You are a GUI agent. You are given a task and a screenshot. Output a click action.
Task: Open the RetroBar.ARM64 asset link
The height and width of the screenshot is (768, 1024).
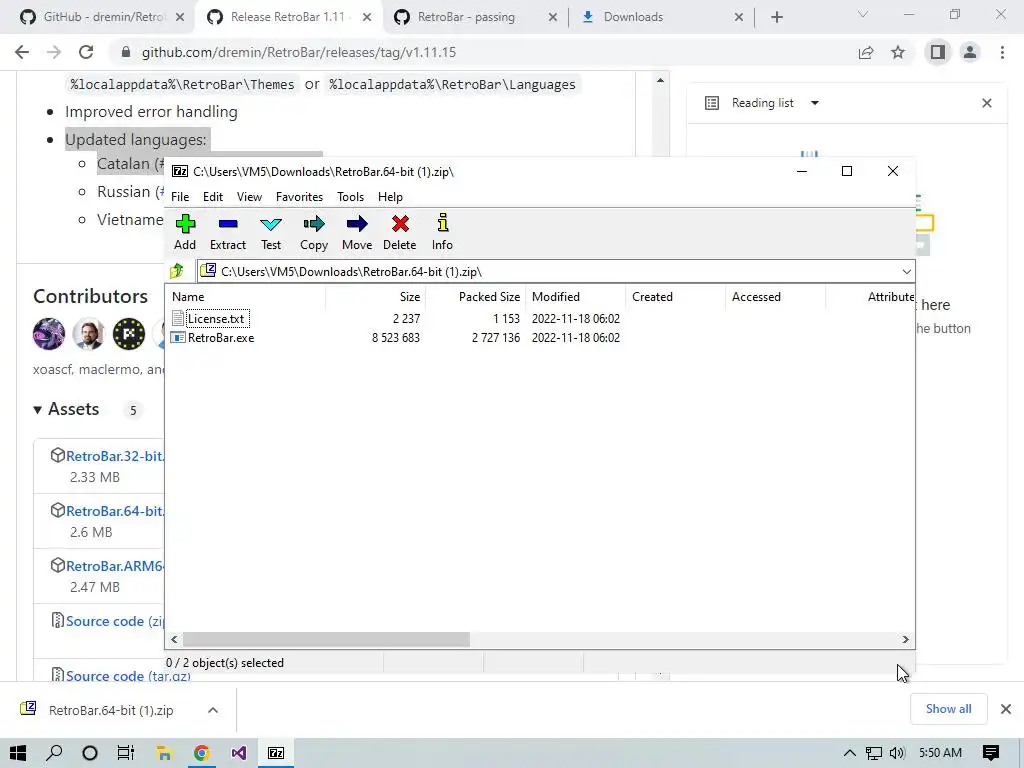pyautogui.click(x=114, y=566)
